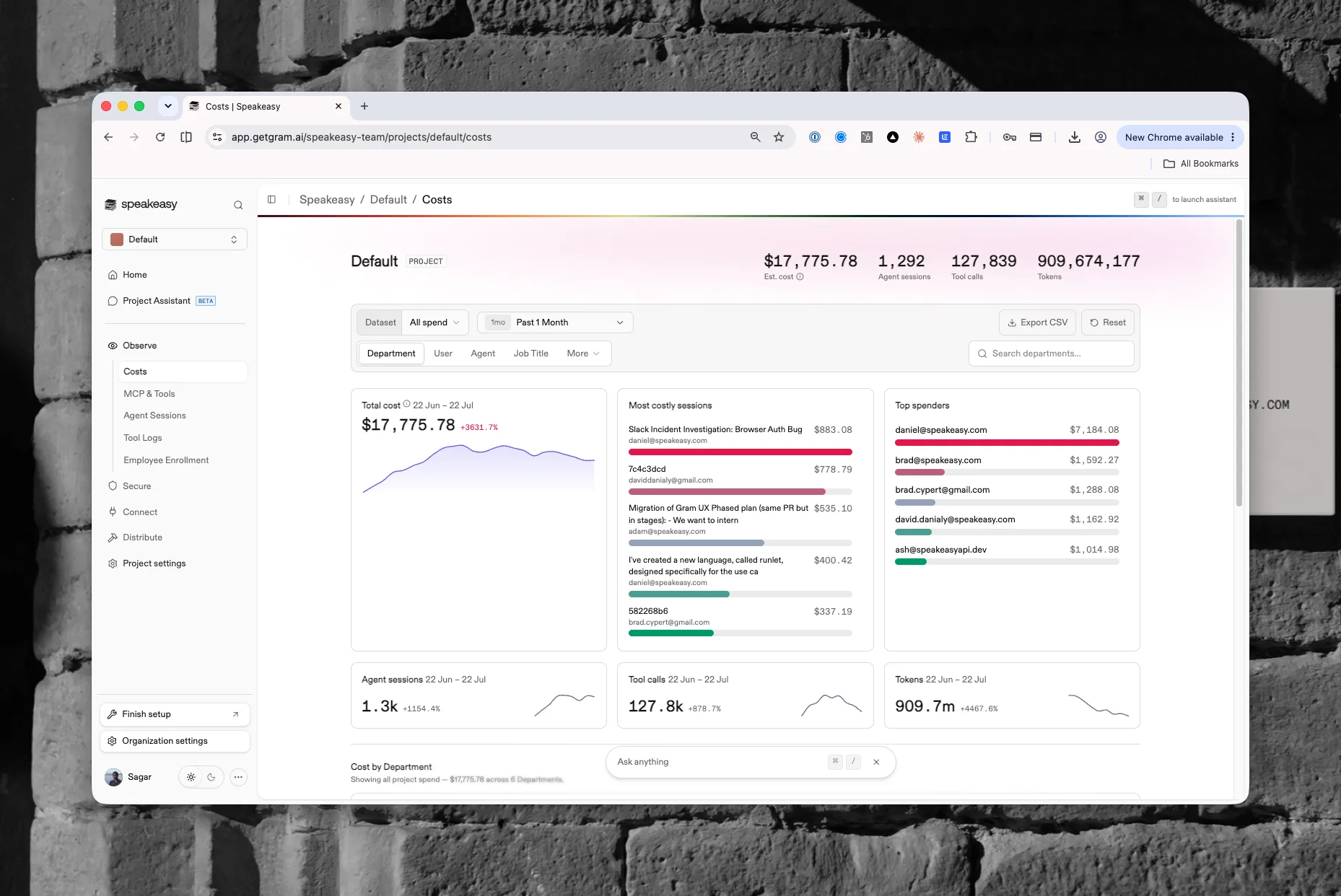The height and width of the screenshot is (896, 1341).
Task: Expand the More grouping dropdown
Action: tap(583, 353)
